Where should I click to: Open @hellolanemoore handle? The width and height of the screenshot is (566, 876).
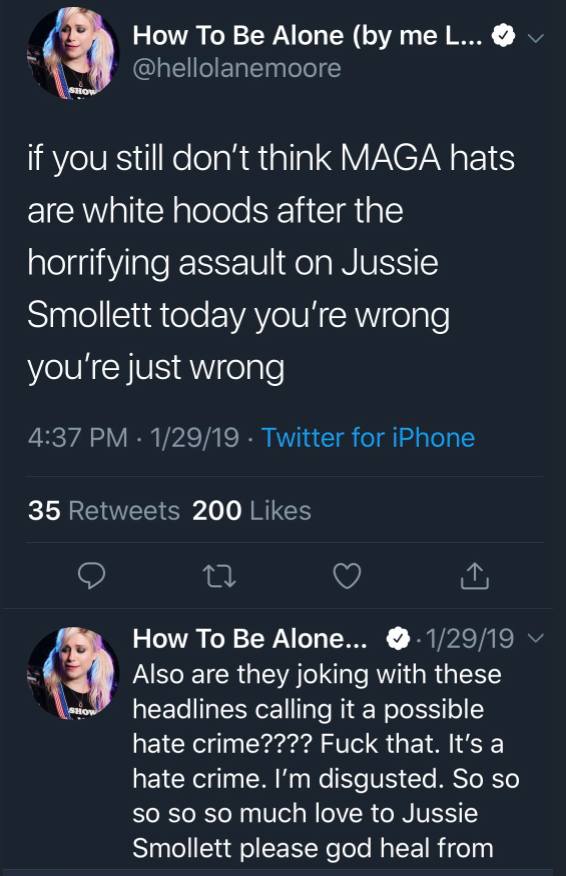point(237,68)
